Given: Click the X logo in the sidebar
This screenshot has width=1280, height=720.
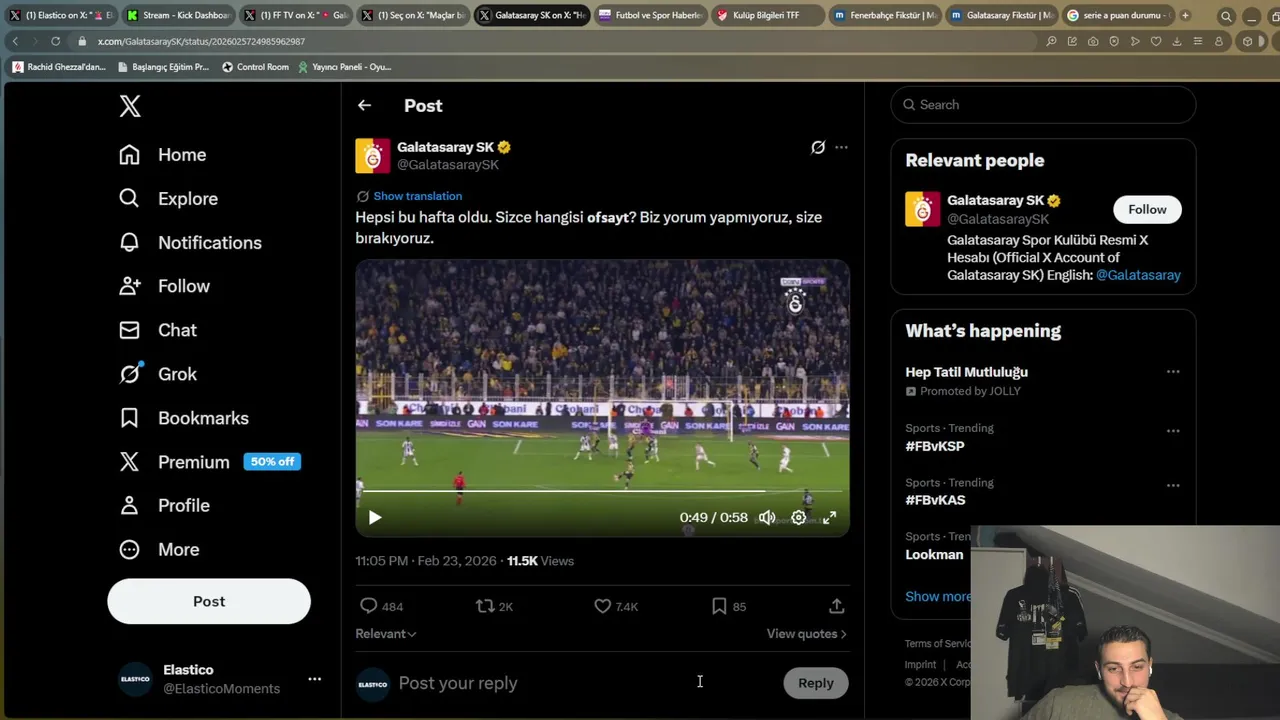Looking at the screenshot, I should (130, 106).
